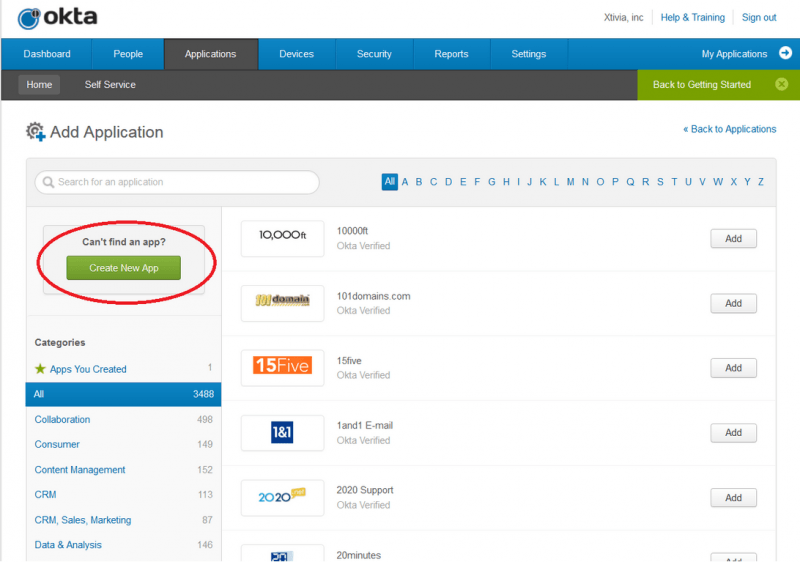Open the 10,000ft app logo
This screenshot has width=800, height=562.
coord(283,238)
